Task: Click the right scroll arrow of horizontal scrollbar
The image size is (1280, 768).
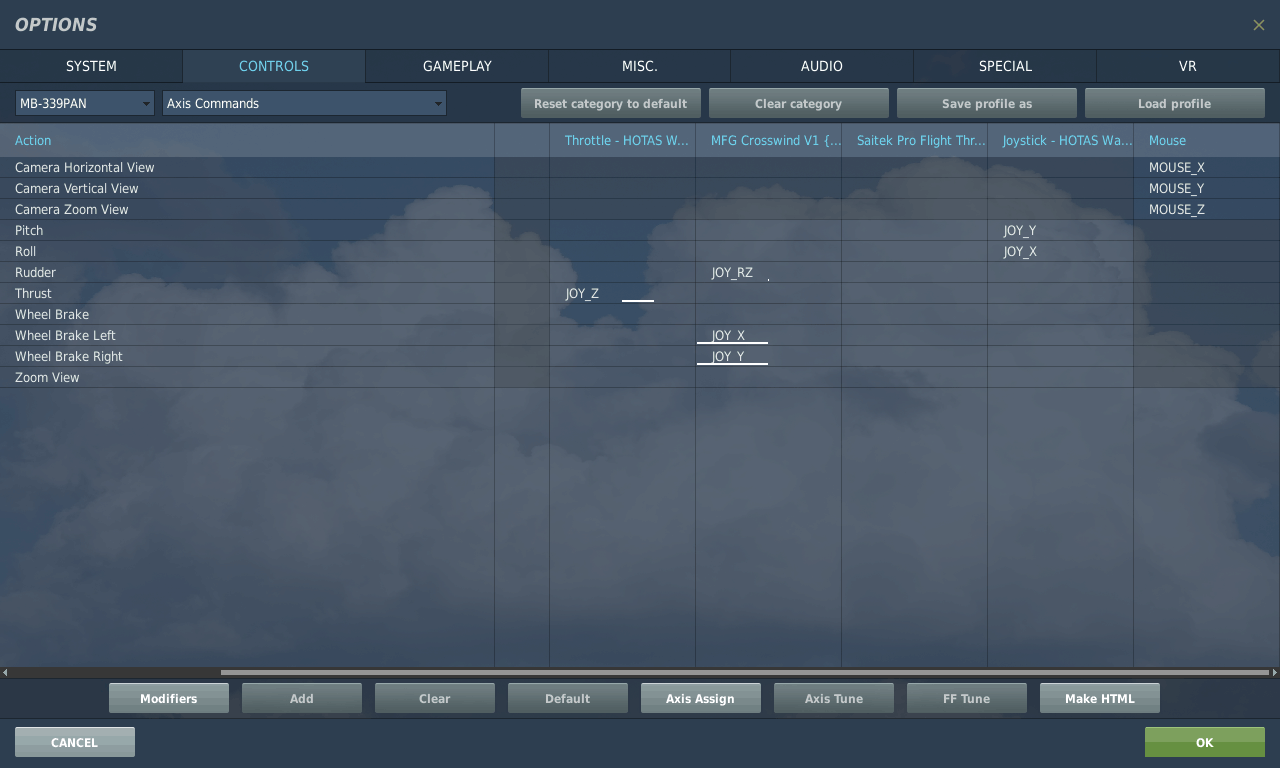Action: coord(1274,673)
